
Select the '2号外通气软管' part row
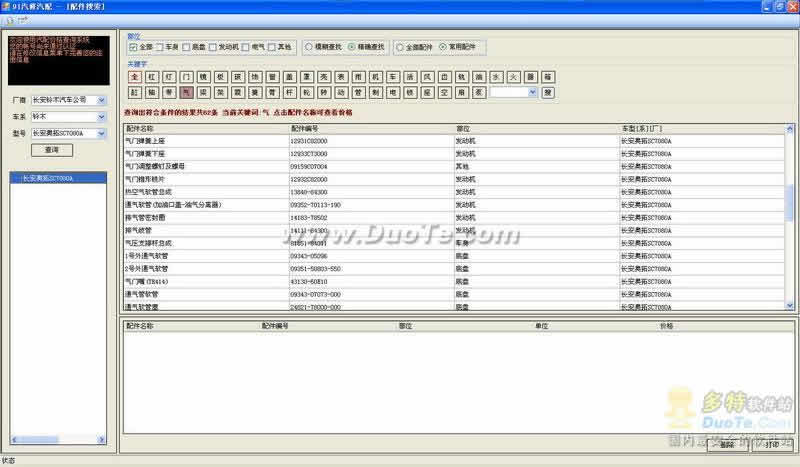point(454,268)
